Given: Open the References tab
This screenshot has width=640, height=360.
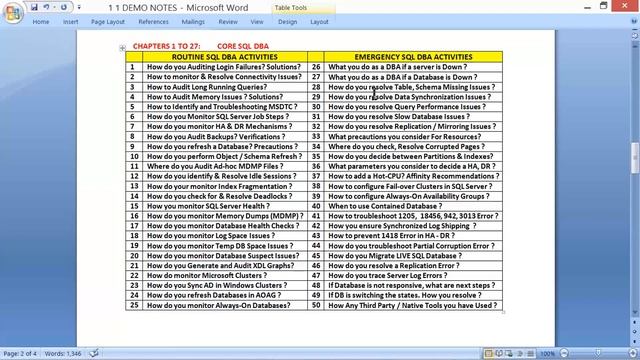Looking at the screenshot, I should pos(153,22).
